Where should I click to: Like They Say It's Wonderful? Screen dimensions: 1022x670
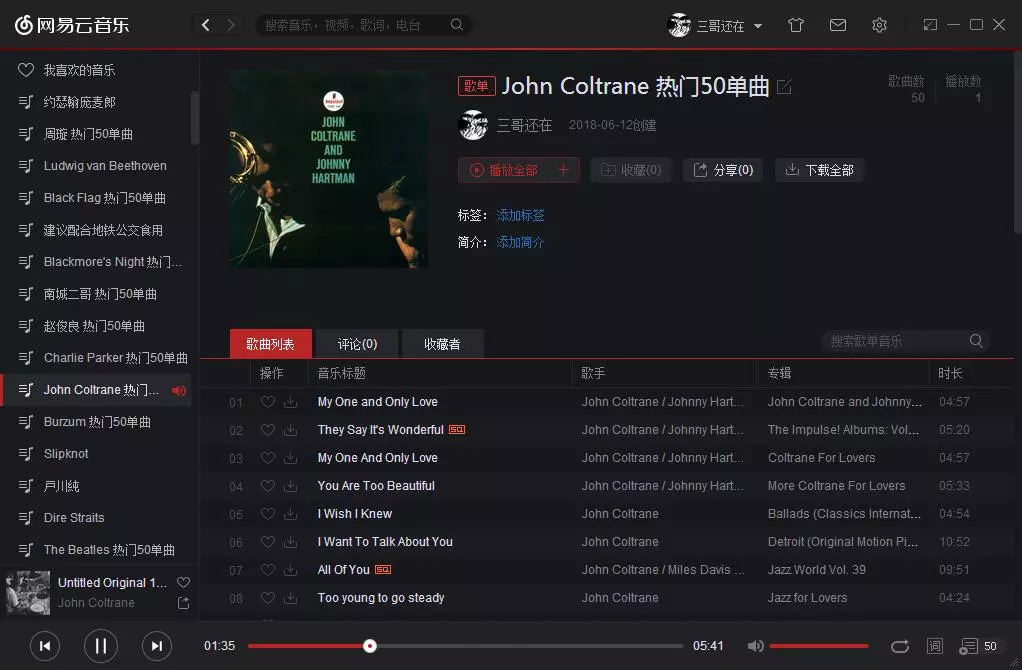click(x=268, y=430)
